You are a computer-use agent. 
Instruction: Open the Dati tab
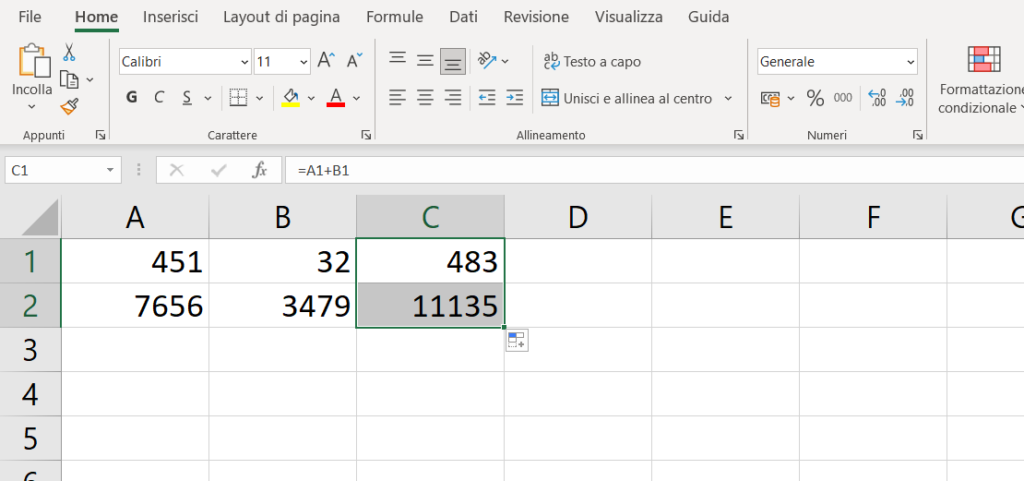click(x=463, y=17)
